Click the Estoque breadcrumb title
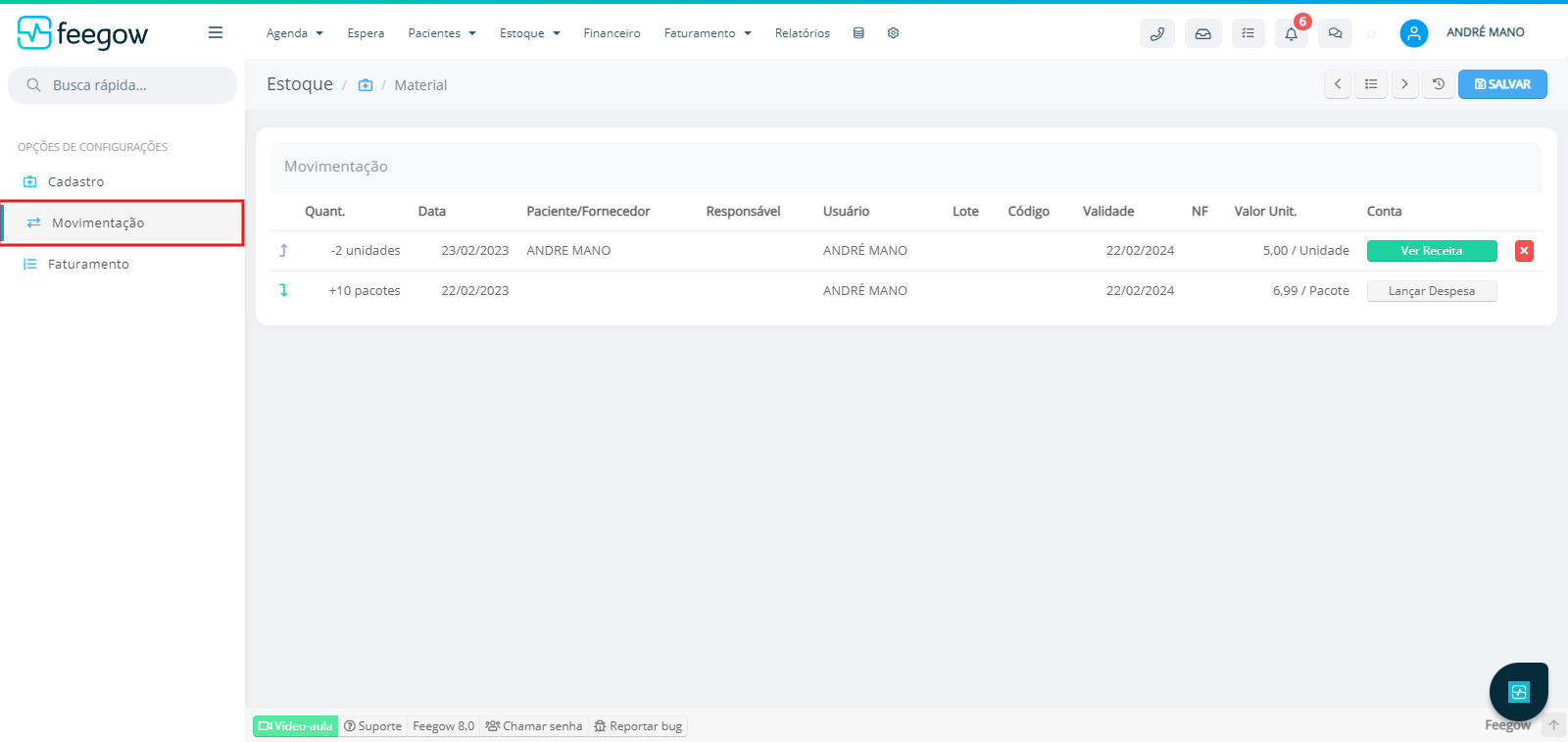Viewport: 1568px width, 742px height. pyautogui.click(x=300, y=84)
